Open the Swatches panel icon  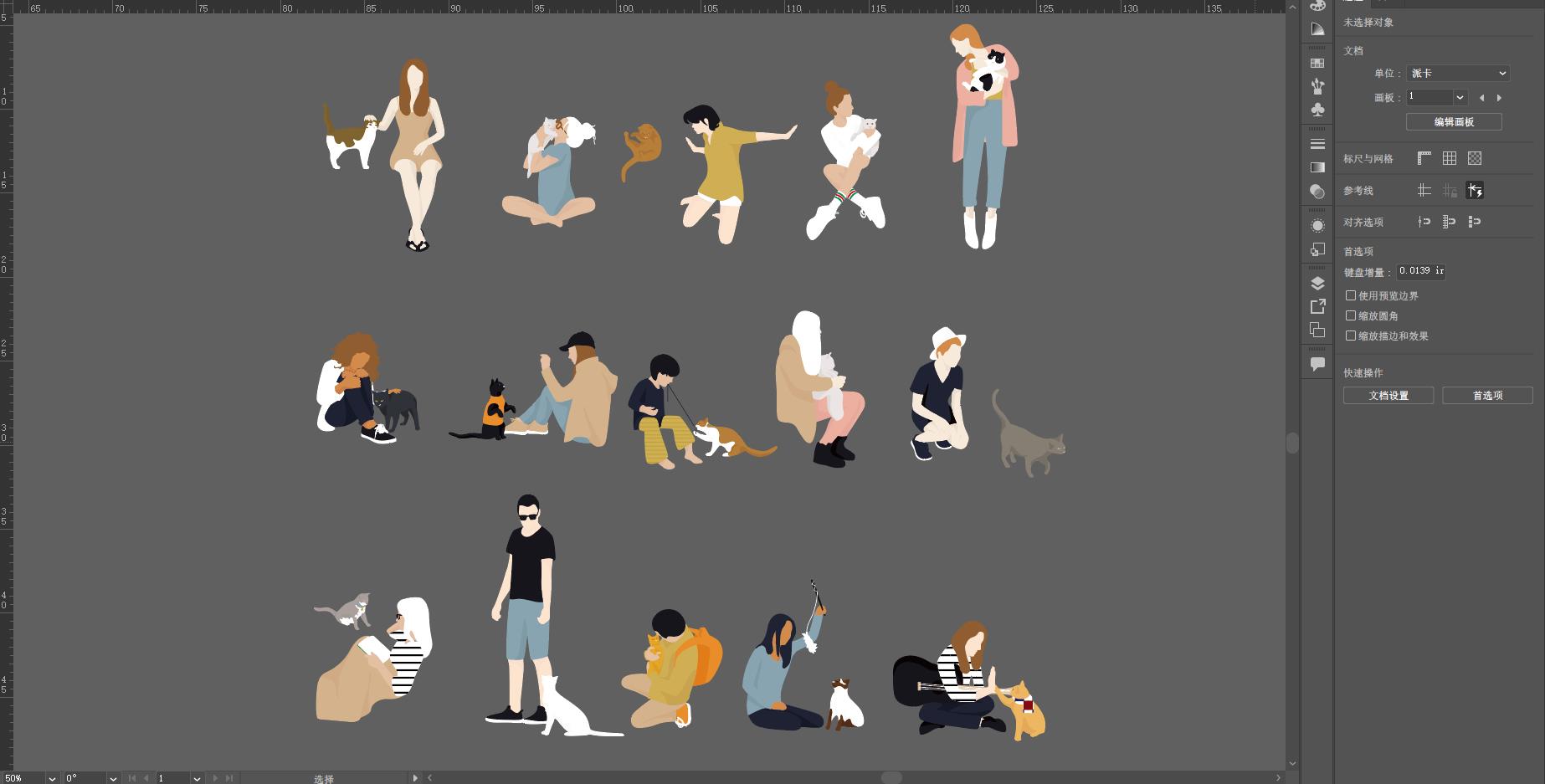[1317, 64]
